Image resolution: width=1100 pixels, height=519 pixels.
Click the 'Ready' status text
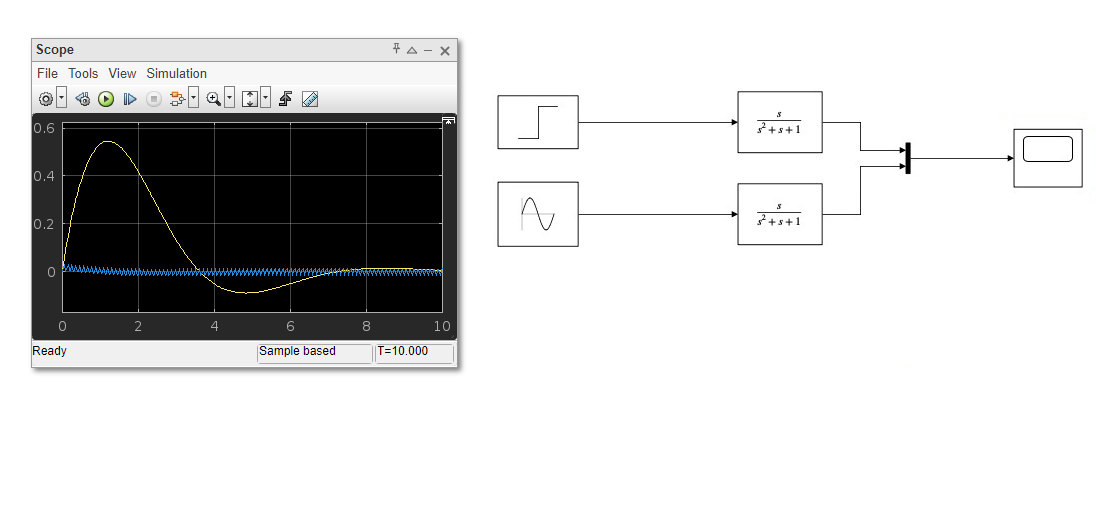point(49,351)
